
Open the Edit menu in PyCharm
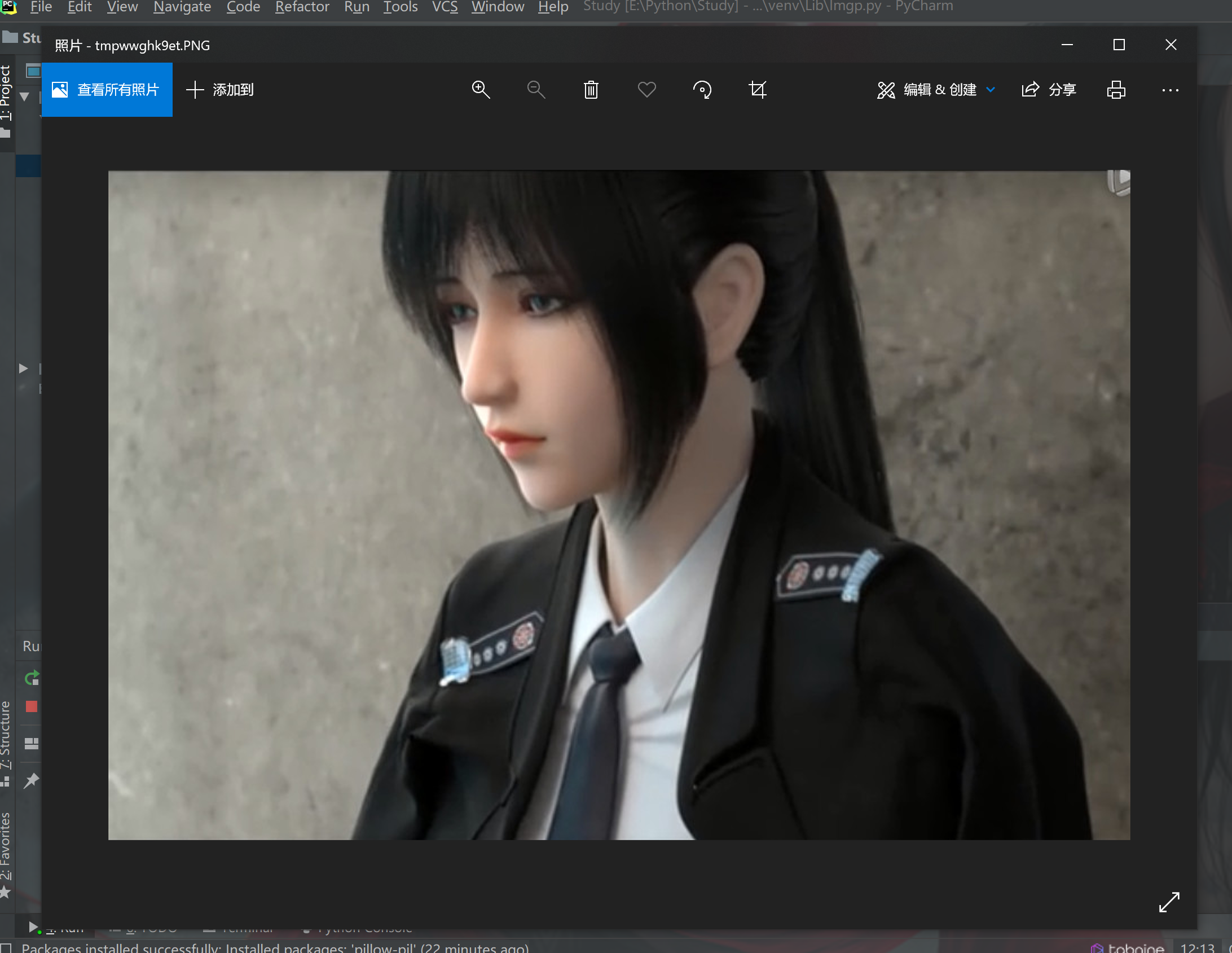point(80,7)
